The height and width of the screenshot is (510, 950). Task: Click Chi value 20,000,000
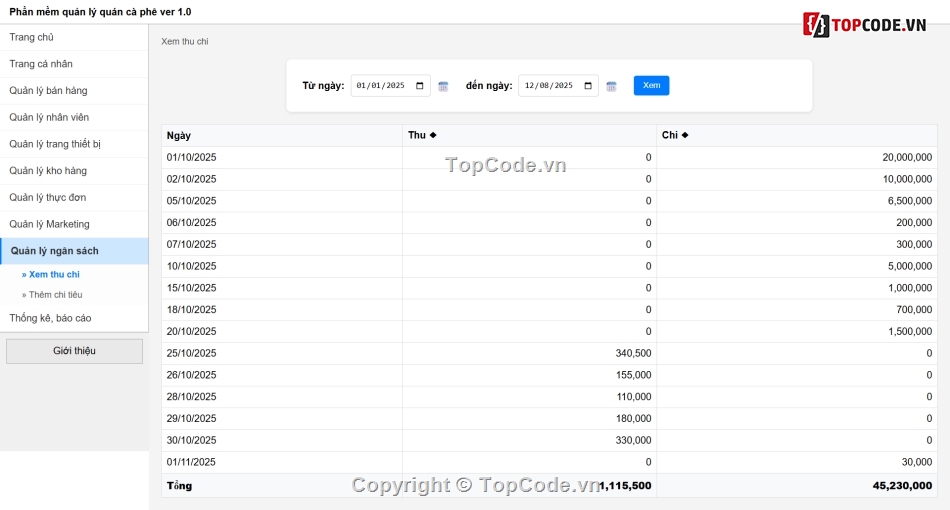[907, 157]
